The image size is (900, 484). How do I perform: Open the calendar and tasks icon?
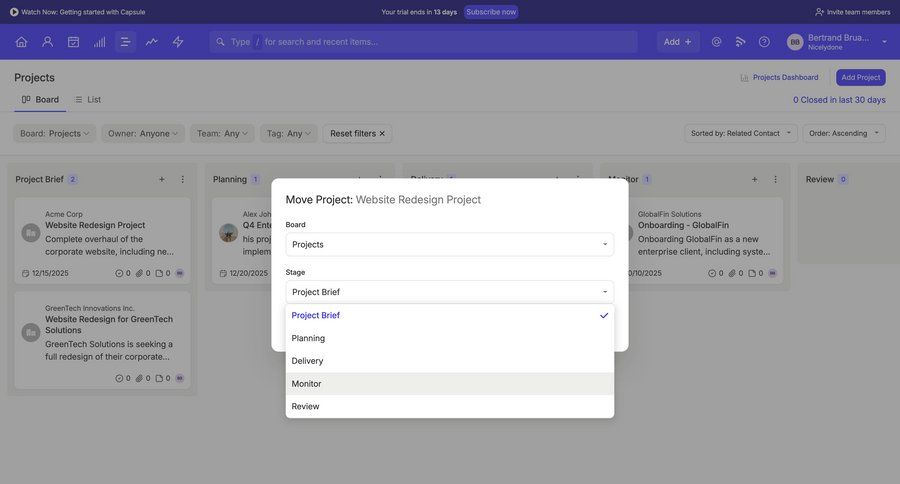click(73, 42)
